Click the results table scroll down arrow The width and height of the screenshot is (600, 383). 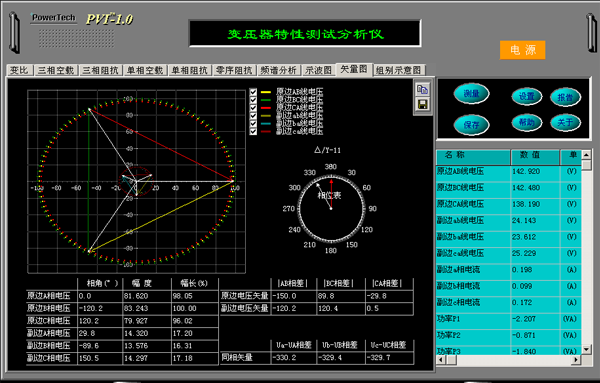coord(586,349)
